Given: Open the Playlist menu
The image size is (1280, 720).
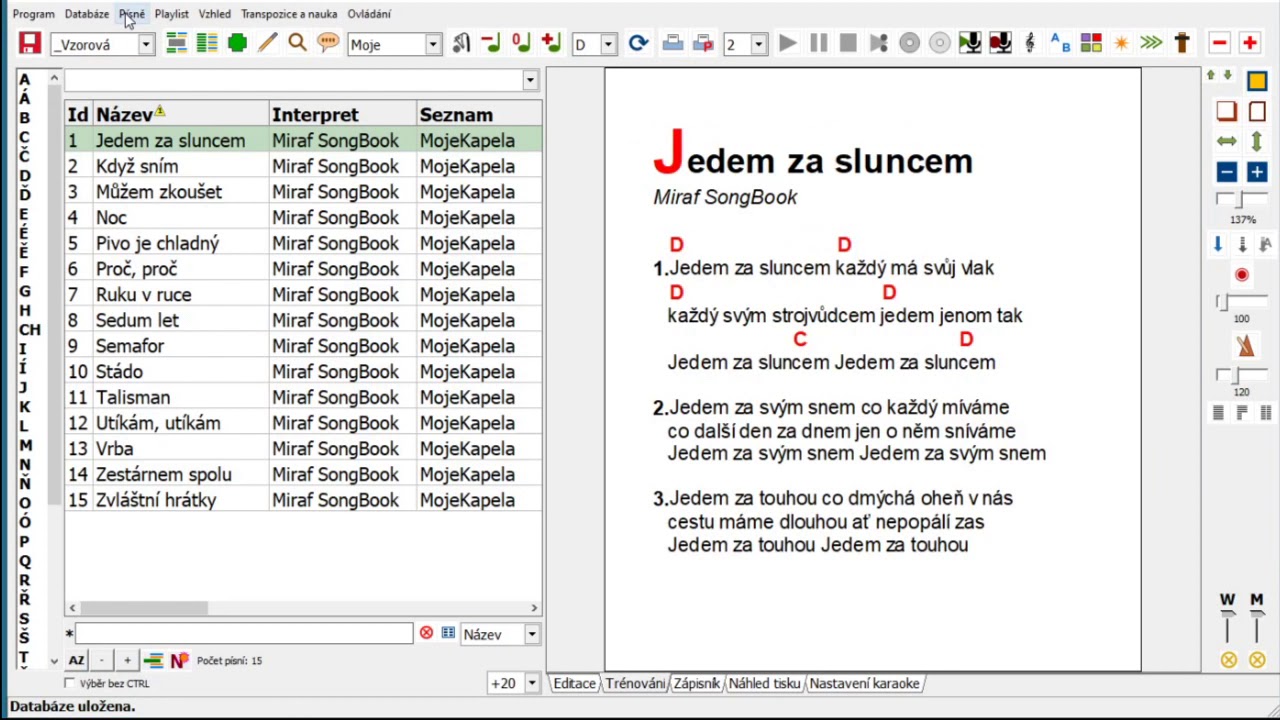Looking at the screenshot, I should (171, 14).
